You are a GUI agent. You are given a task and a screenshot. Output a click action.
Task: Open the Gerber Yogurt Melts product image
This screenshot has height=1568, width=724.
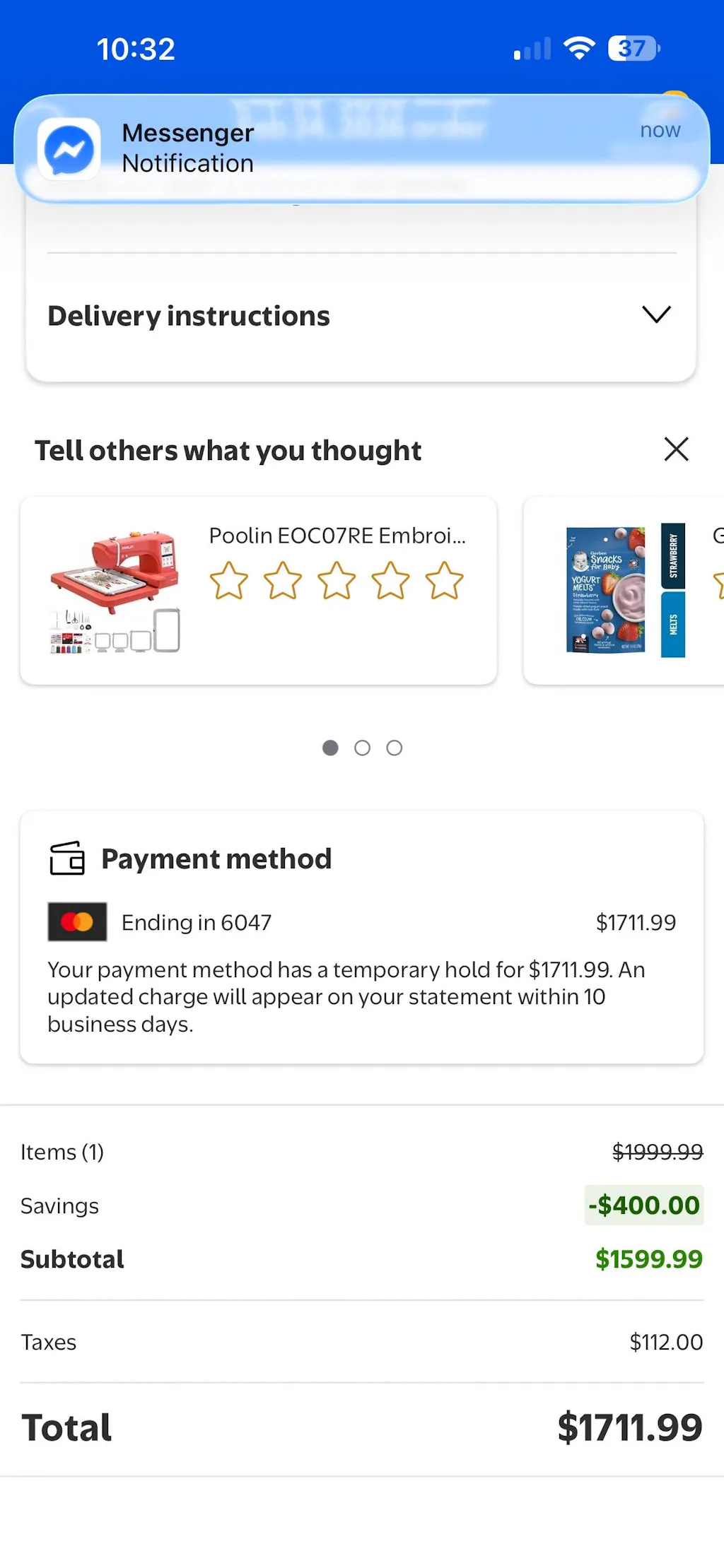pyautogui.click(x=625, y=591)
